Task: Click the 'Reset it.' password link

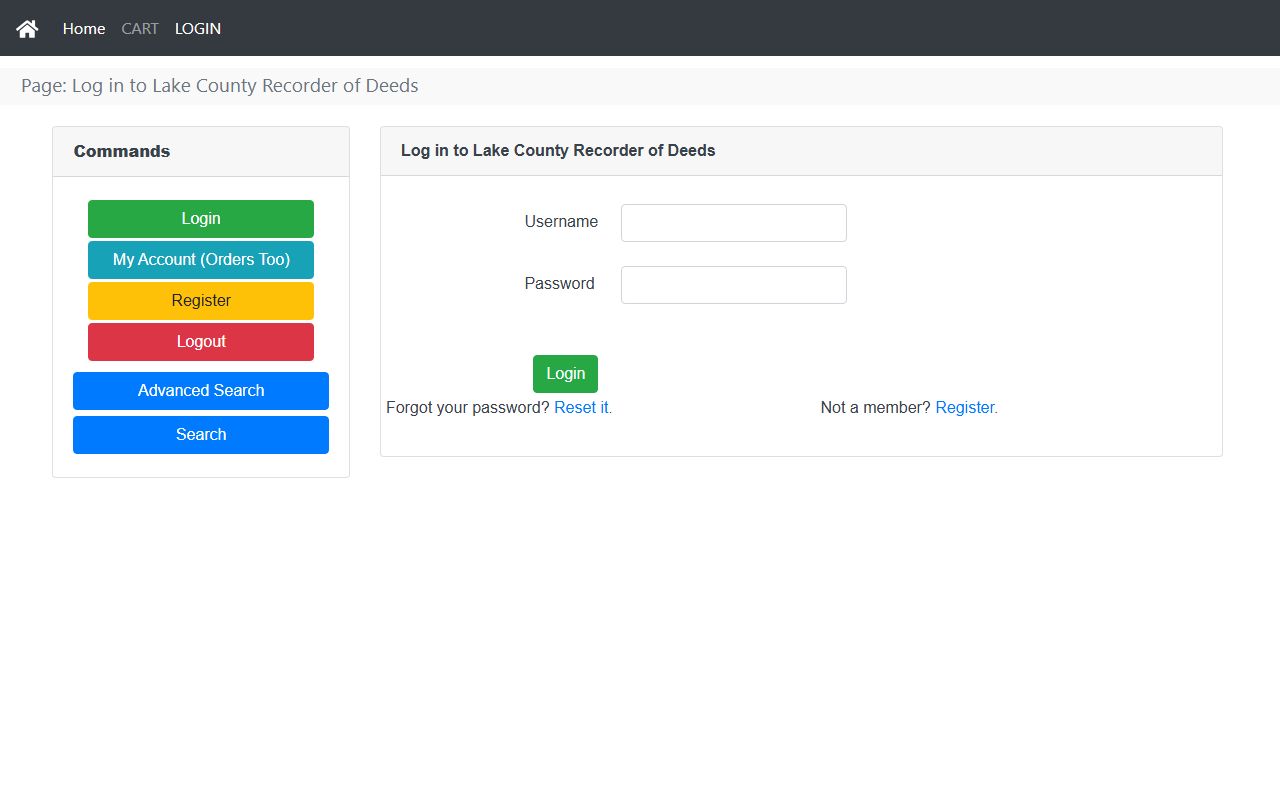Action: pos(583,408)
